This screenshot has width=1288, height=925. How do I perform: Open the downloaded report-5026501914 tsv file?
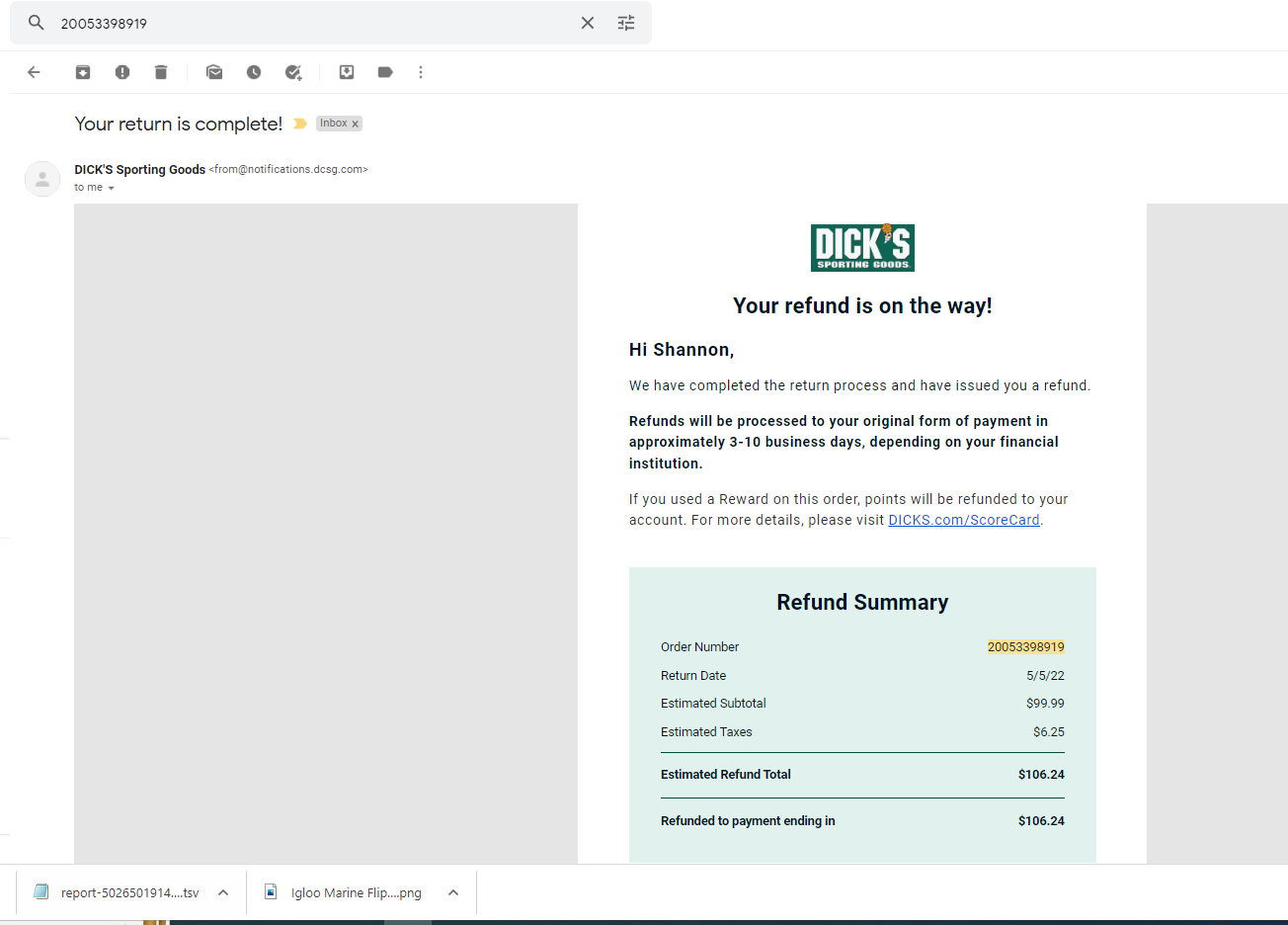(x=117, y=892)
